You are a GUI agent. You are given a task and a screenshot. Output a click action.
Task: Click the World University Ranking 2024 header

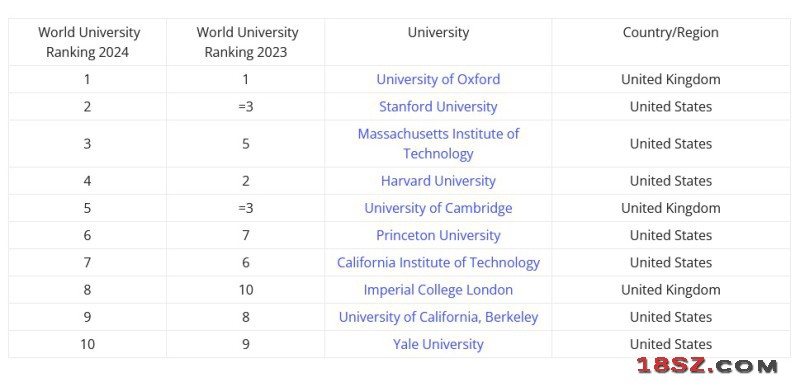click(x=88, y=42)
